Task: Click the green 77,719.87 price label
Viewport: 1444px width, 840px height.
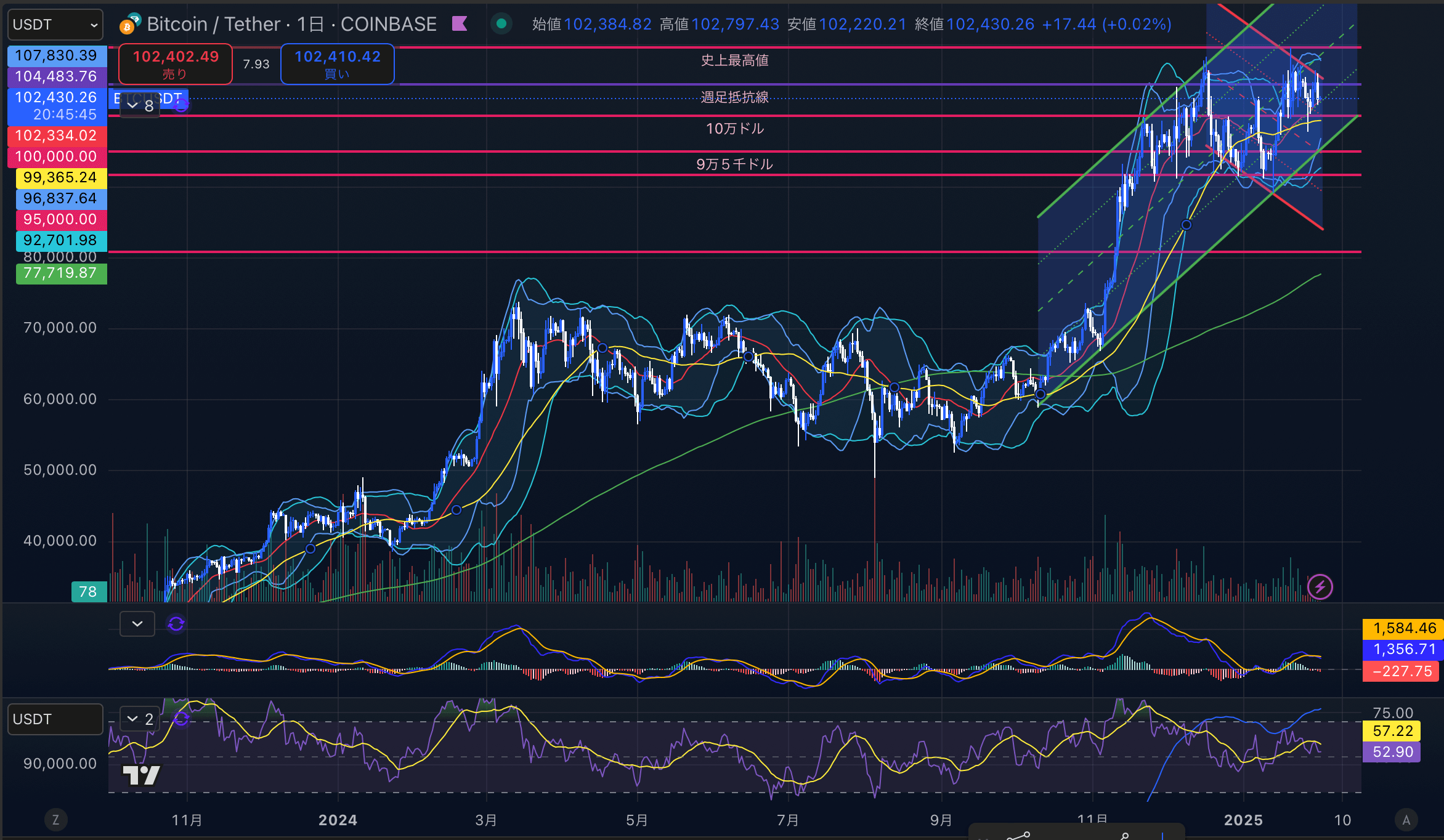Action: pyautogui.click(x=61, y=273)
